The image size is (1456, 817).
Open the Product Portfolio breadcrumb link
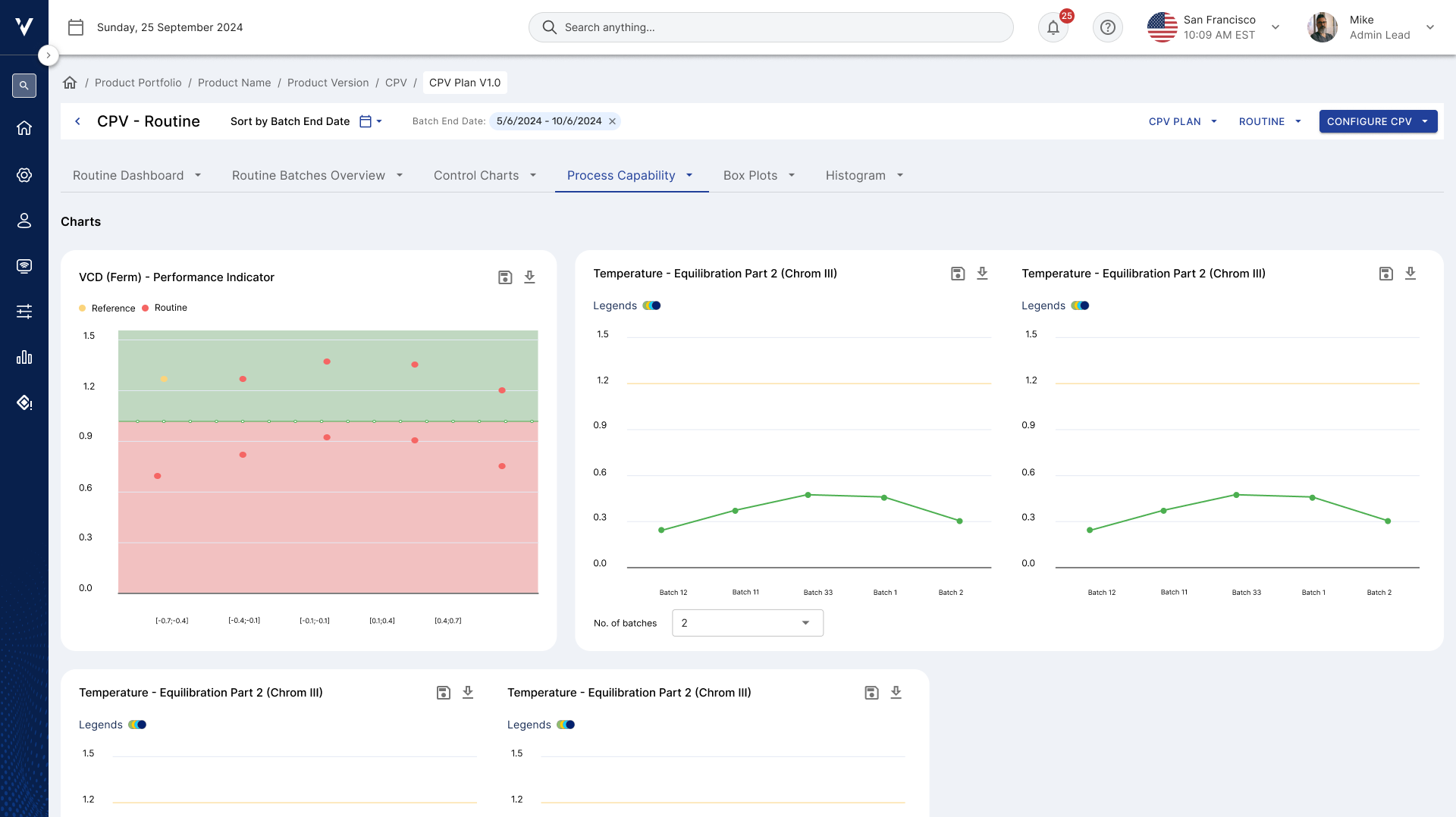click(x=138, y=83)
